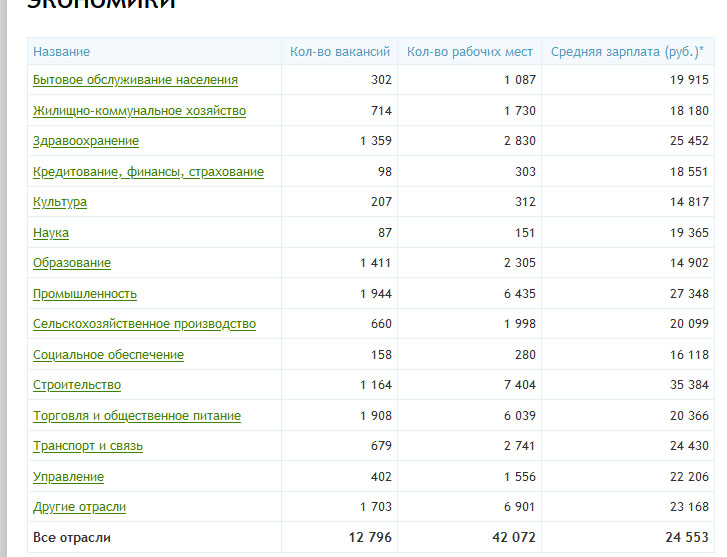Screen dimensions: 727x557
Task: Click the Кол-во вакансий column header
Action: pyautogui.click(x=339, y=52)
